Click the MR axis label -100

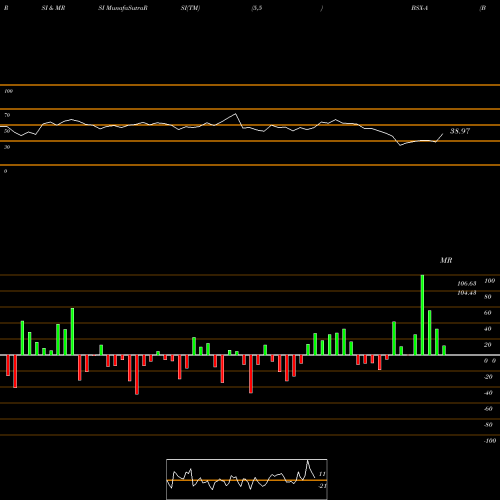tap(490, 441)
